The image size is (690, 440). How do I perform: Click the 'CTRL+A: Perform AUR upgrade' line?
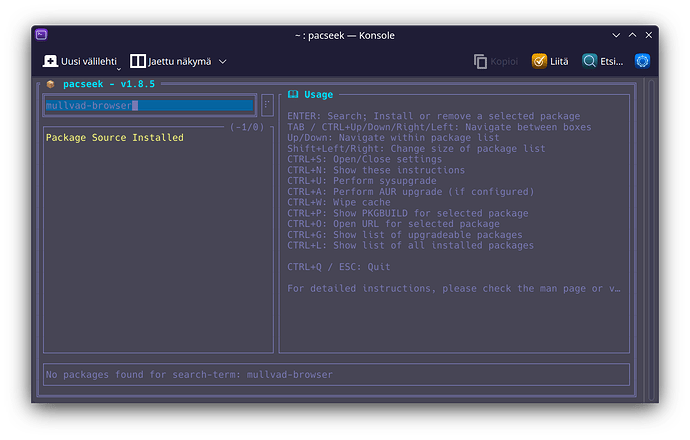click(x=411, y=192)
